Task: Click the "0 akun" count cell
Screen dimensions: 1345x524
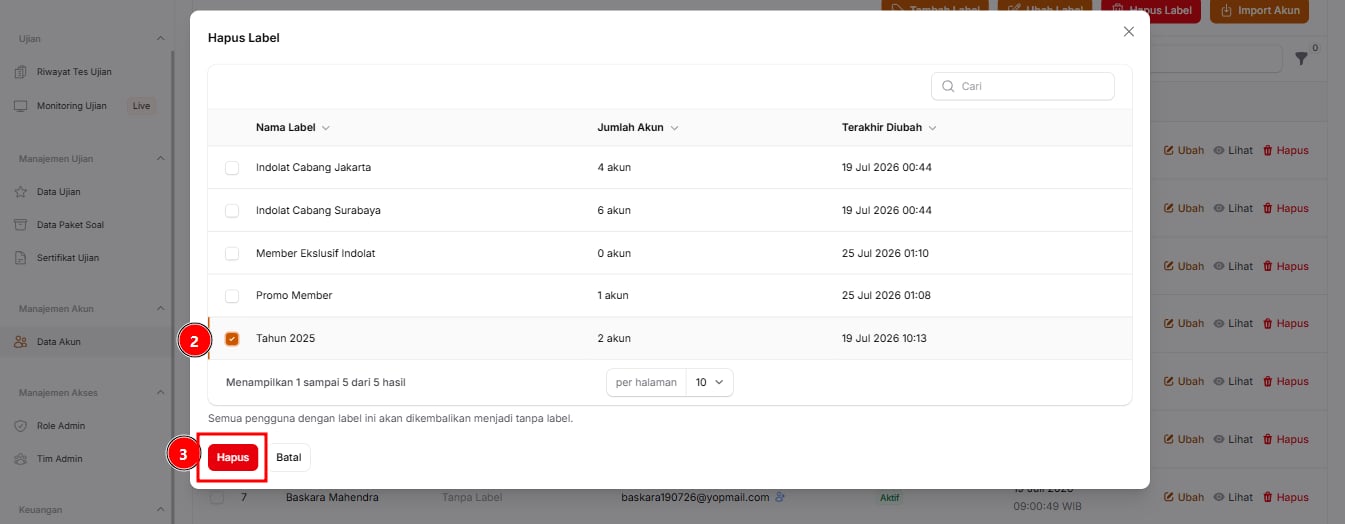Action: coord(614,254)
